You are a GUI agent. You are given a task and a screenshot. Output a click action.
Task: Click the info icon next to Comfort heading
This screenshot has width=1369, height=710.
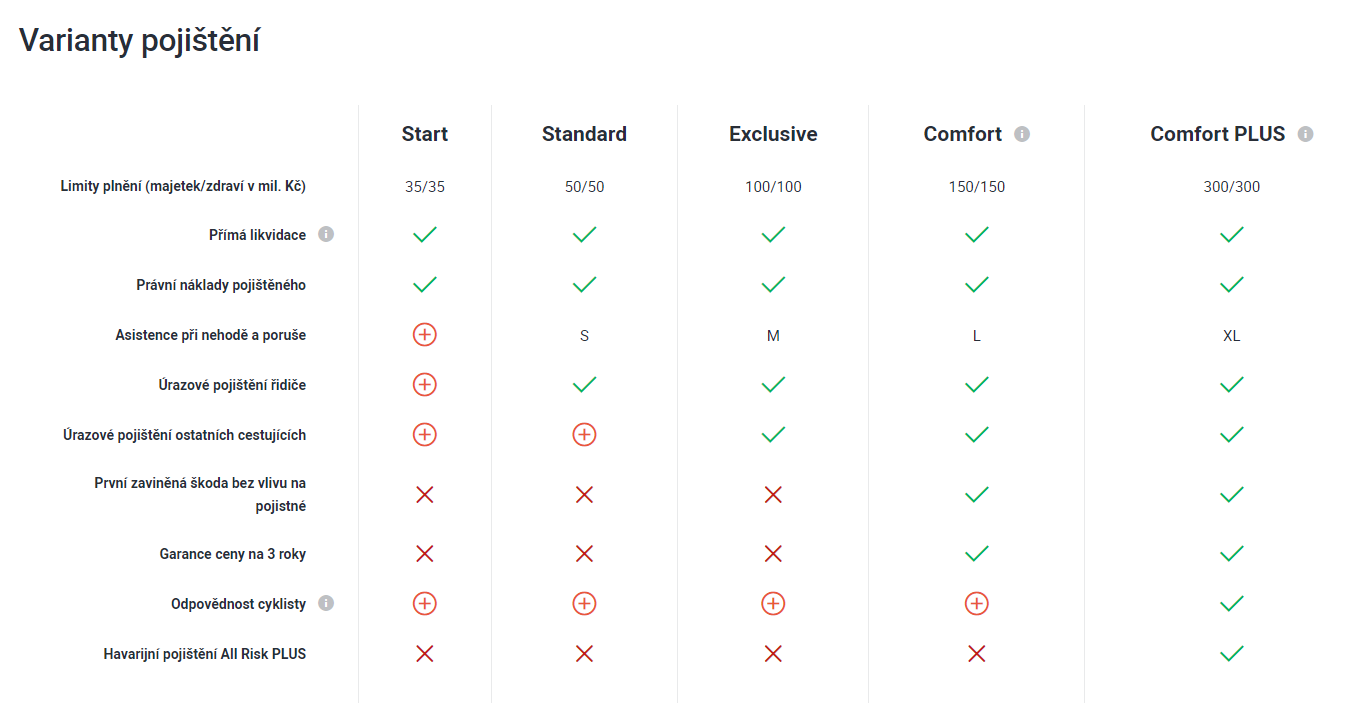pyautogui.click(x=1022, y=134)
